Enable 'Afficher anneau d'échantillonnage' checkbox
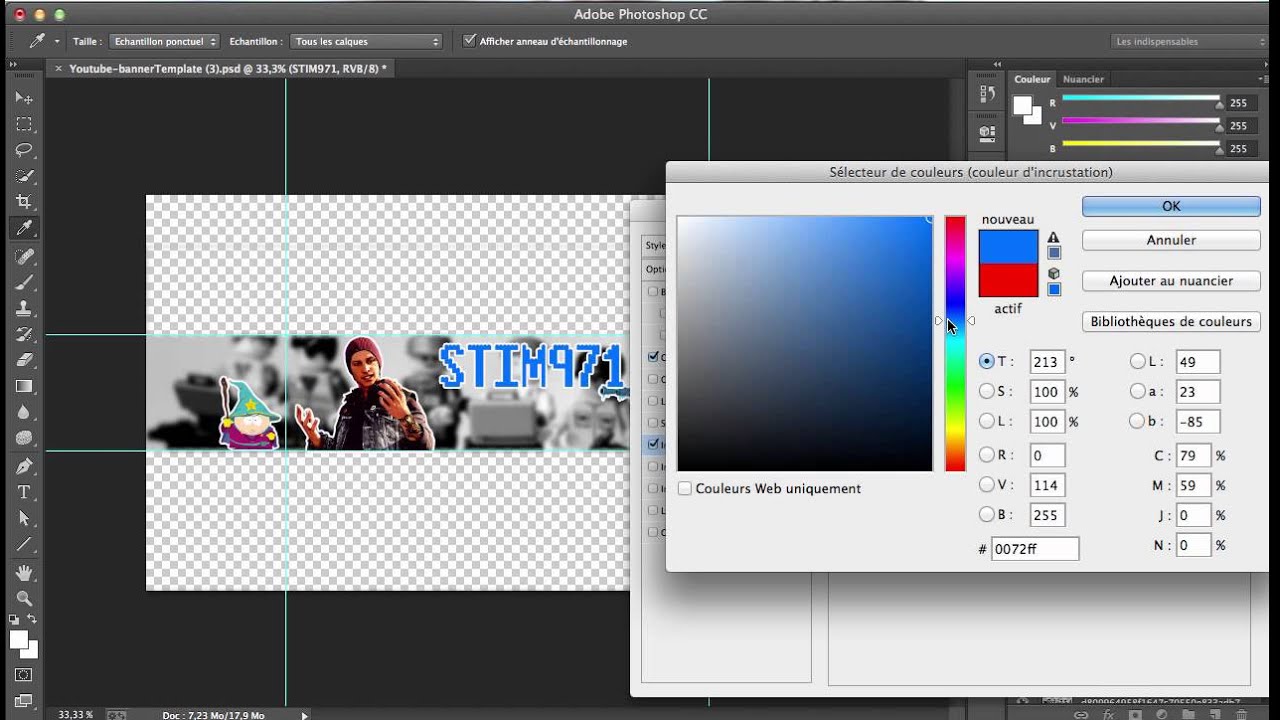Viewport: 1280px width, 720px height. point(470,41)
